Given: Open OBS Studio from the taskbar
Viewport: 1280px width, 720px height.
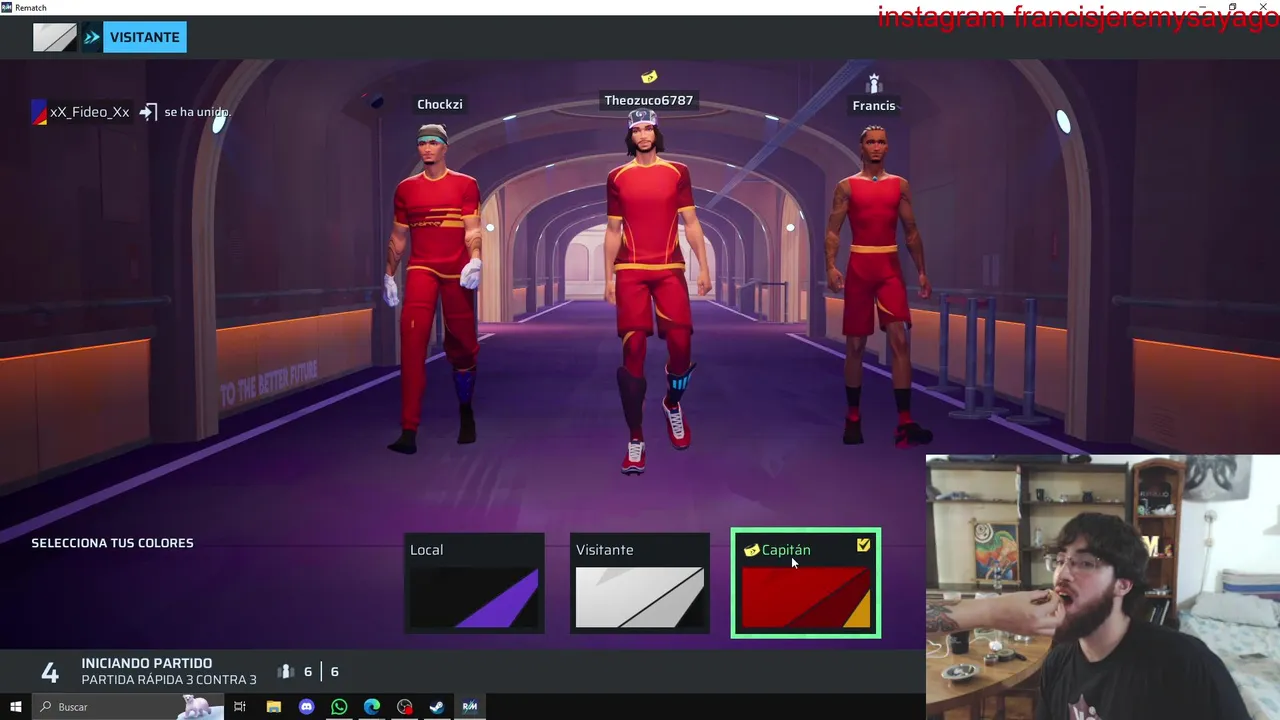Looking at the screenshot, I should click(404, 707).
